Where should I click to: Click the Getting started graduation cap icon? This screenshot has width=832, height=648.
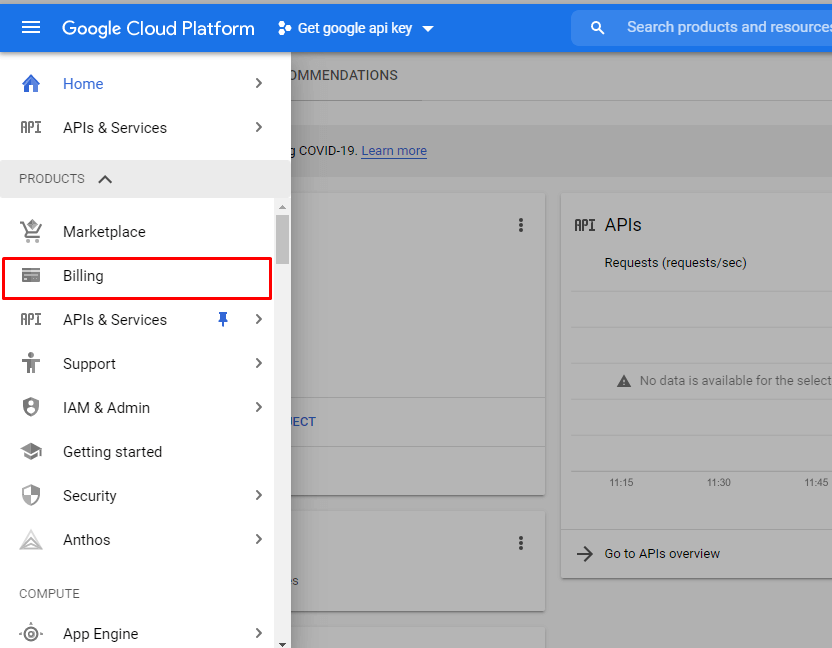31,452
